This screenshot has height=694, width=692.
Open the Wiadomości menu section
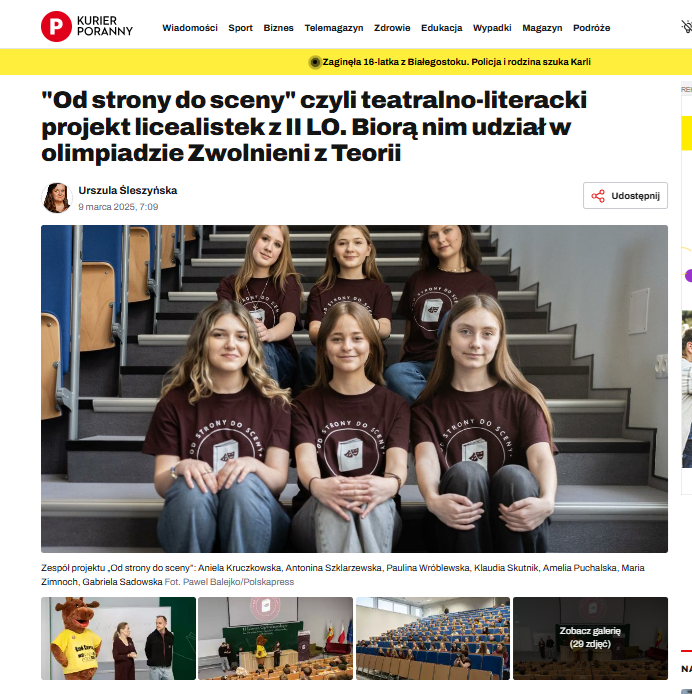click(x=190, y=28)
